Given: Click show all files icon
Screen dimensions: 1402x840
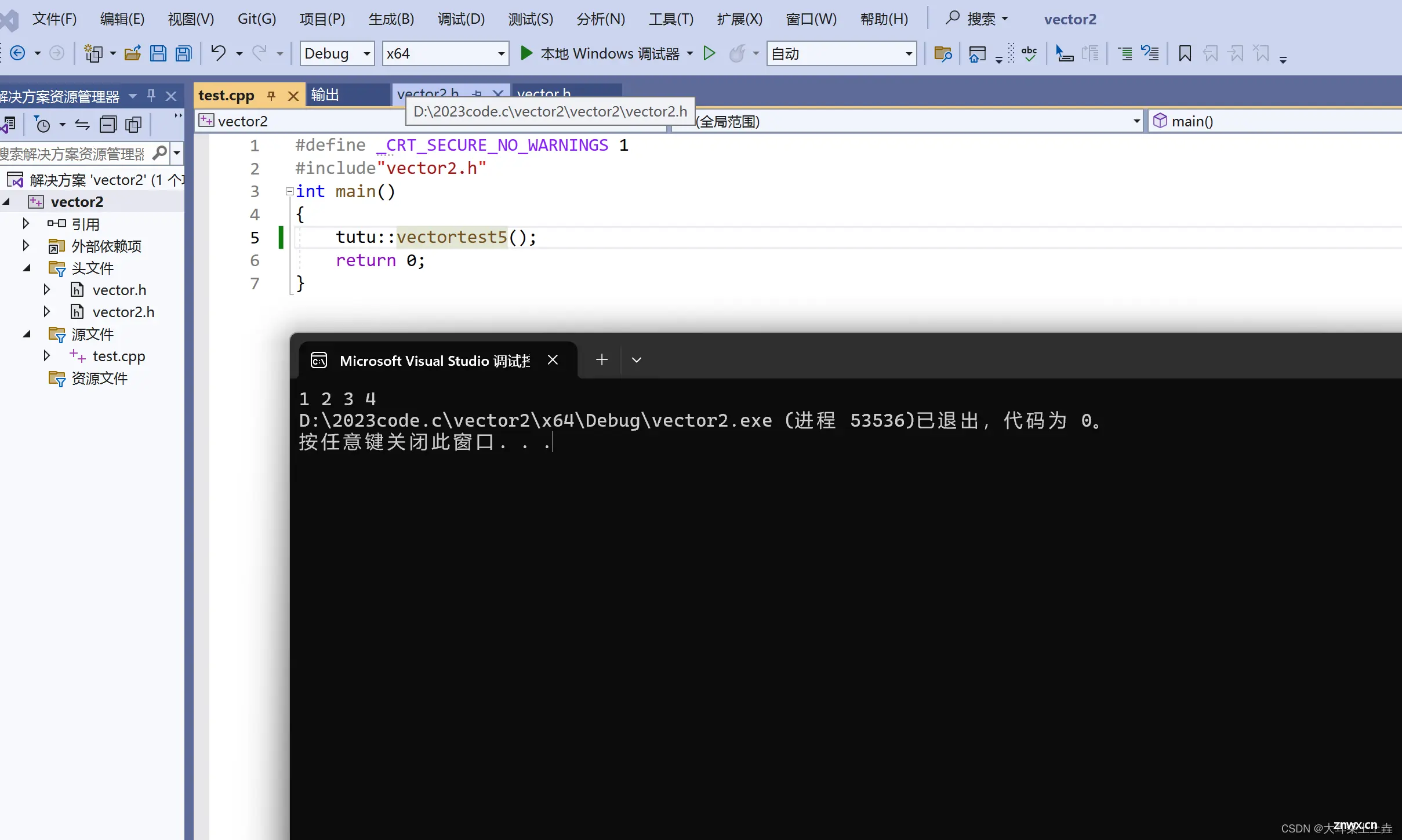Looking at the screenshot, I should click(x=133, y=124).
